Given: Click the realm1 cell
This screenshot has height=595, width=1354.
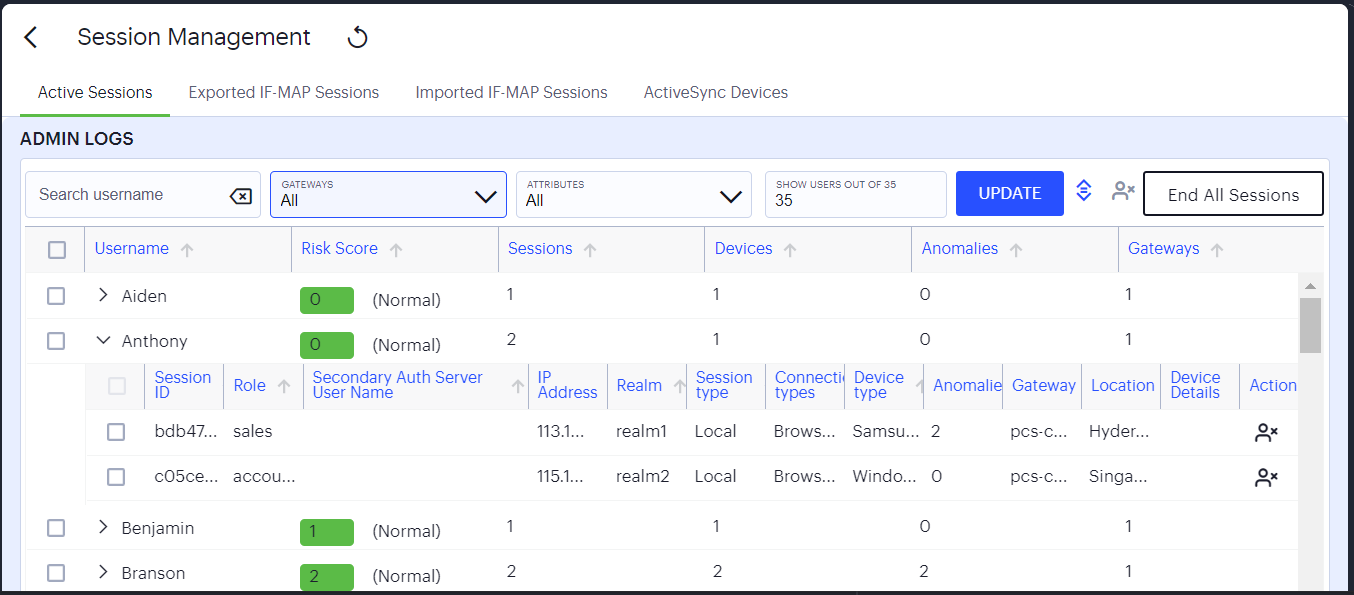Looking at the screenshot, I should point(641,432).
